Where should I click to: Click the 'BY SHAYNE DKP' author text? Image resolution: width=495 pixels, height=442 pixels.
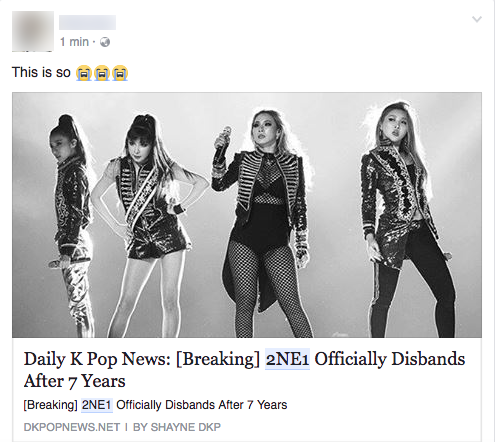[x=177, y=427]
